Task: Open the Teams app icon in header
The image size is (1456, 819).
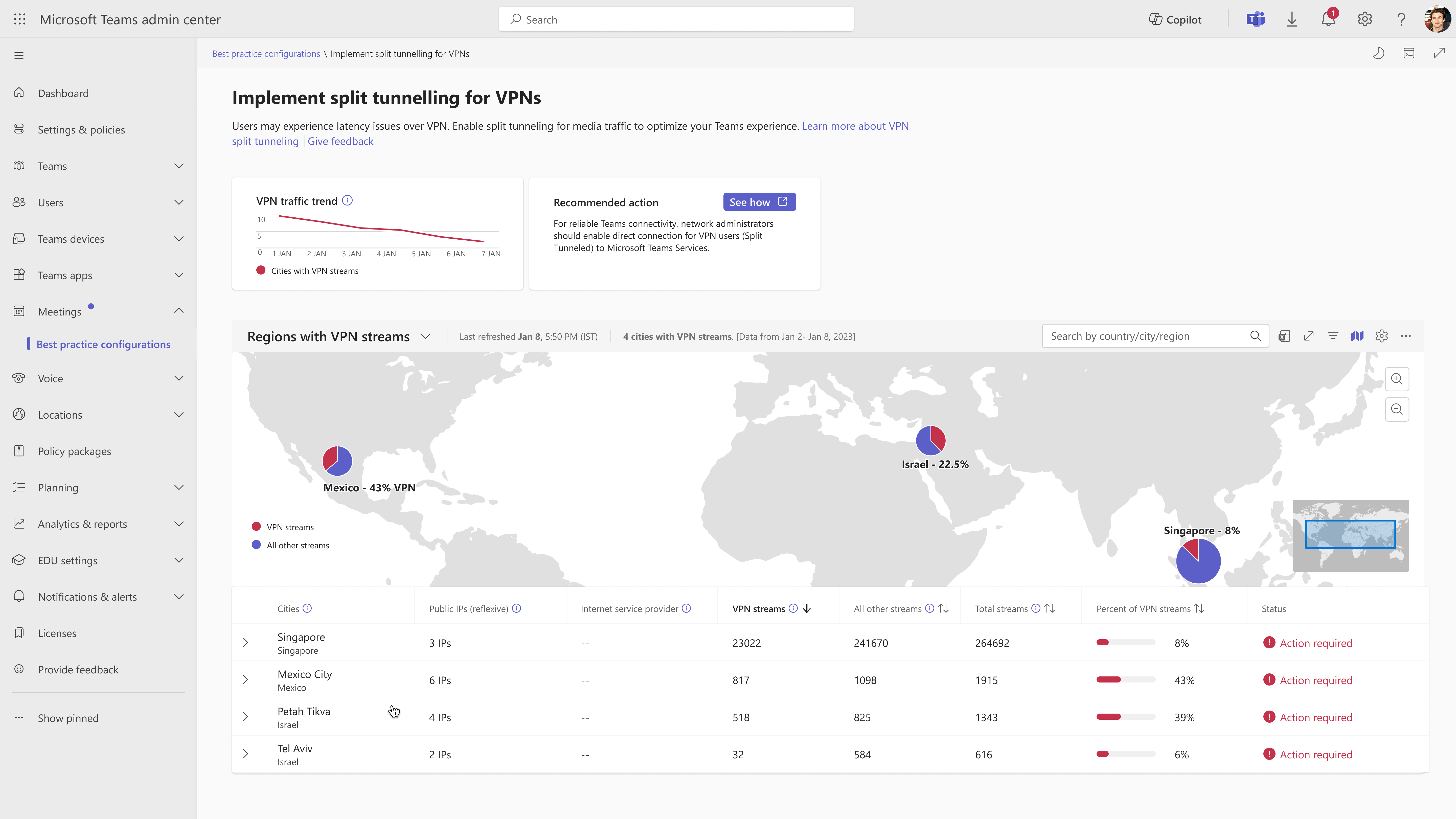Action: point(1255,19)
